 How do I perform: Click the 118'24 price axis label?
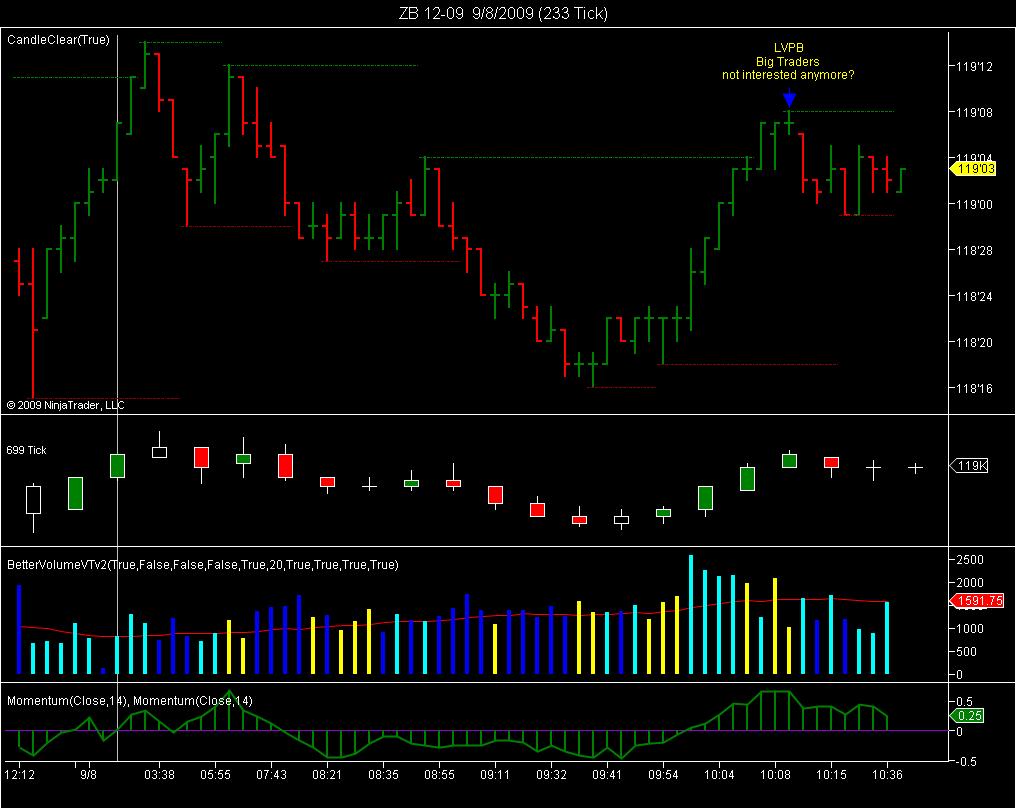974,297
